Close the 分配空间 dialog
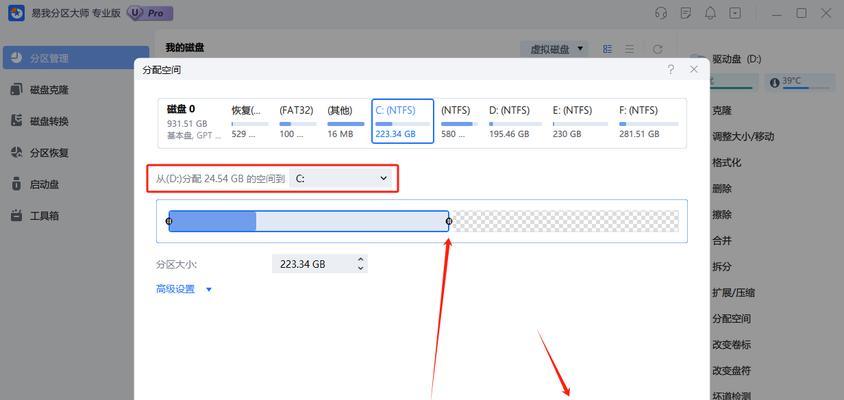Image resolution: width=844 pixels, height=400 pixels. (x=694, y=69)
